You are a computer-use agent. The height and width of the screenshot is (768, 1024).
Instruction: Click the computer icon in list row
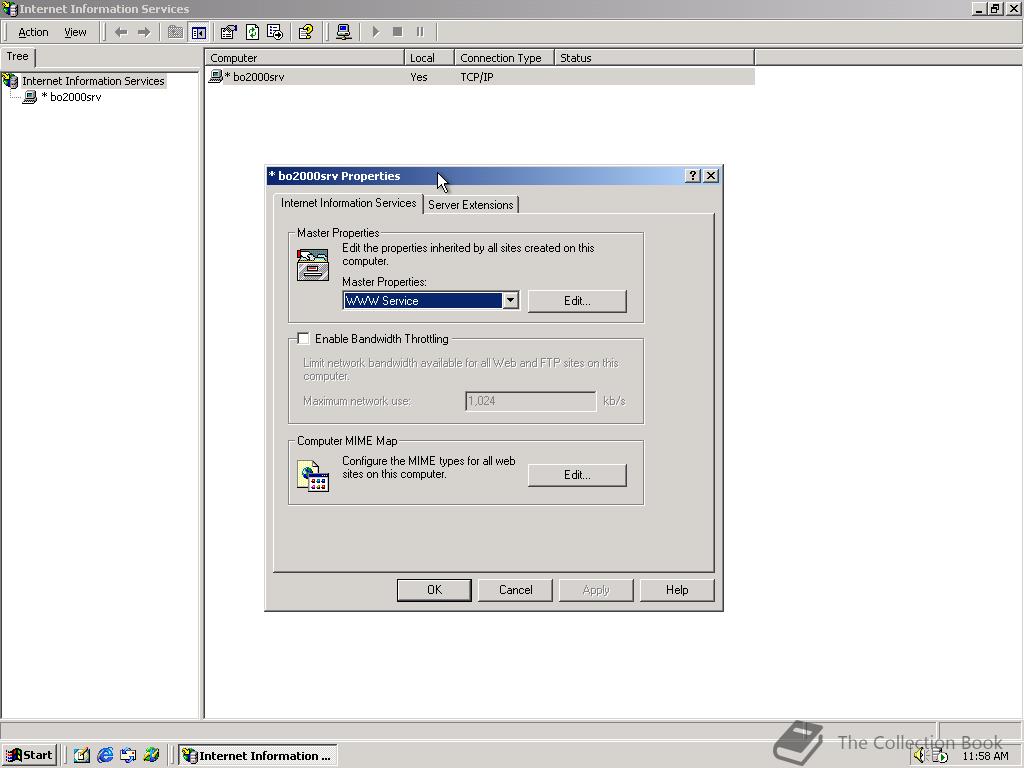pyautogui.click(x=215, y=77)
